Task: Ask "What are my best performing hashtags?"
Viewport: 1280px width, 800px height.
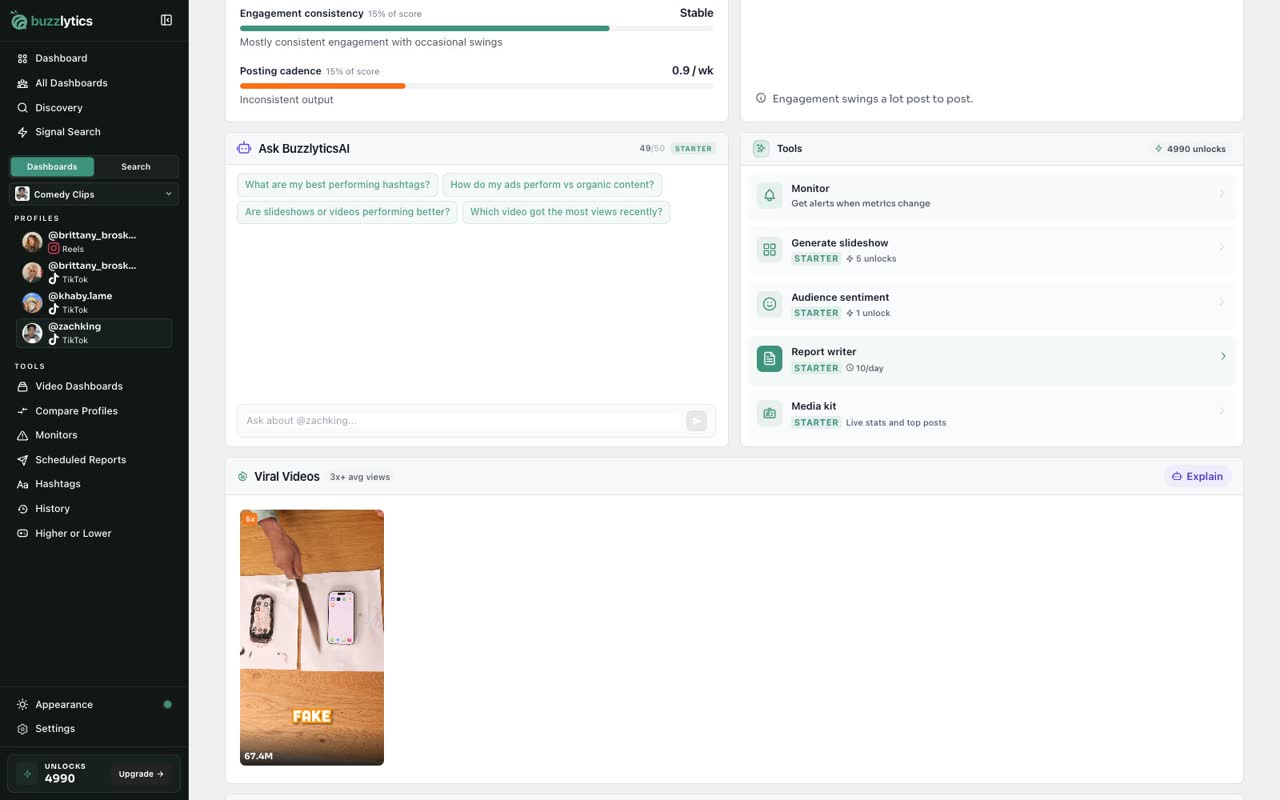Action: (337, 185)
